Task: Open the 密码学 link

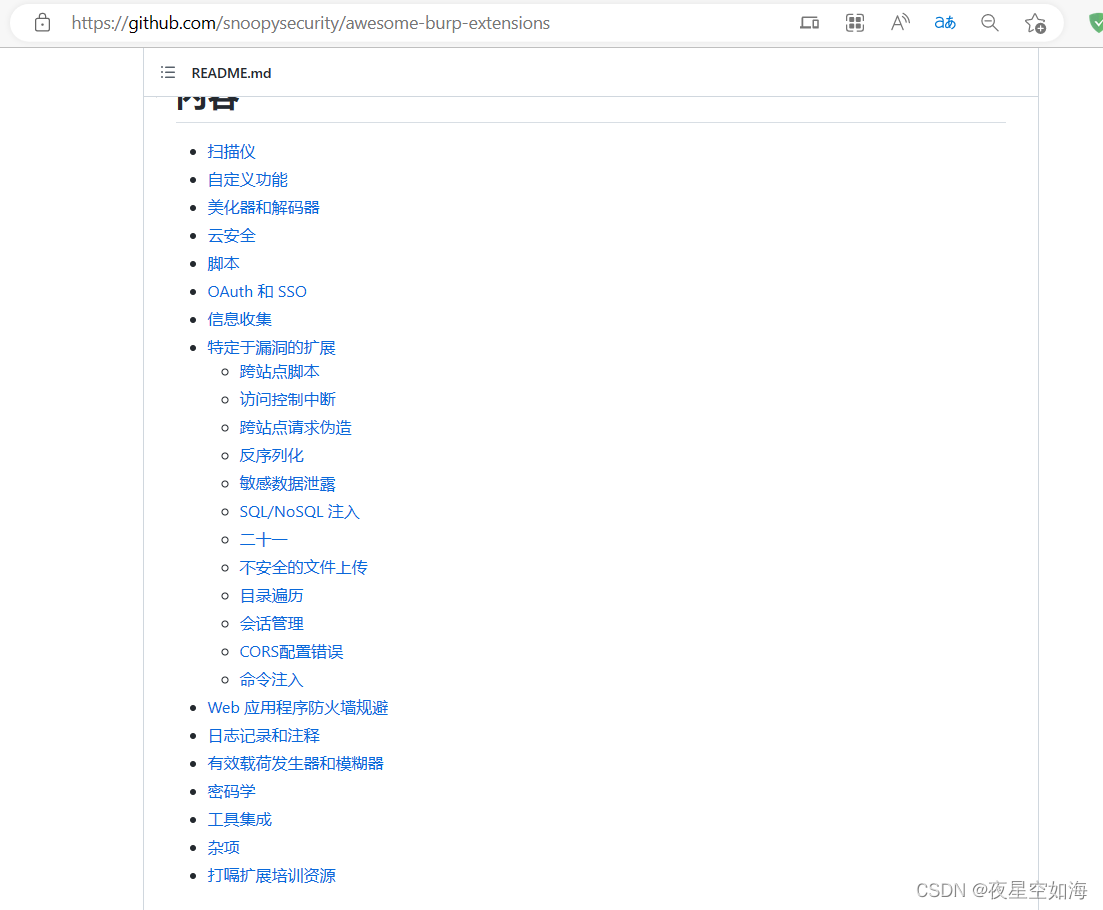Action: (231, 792)
